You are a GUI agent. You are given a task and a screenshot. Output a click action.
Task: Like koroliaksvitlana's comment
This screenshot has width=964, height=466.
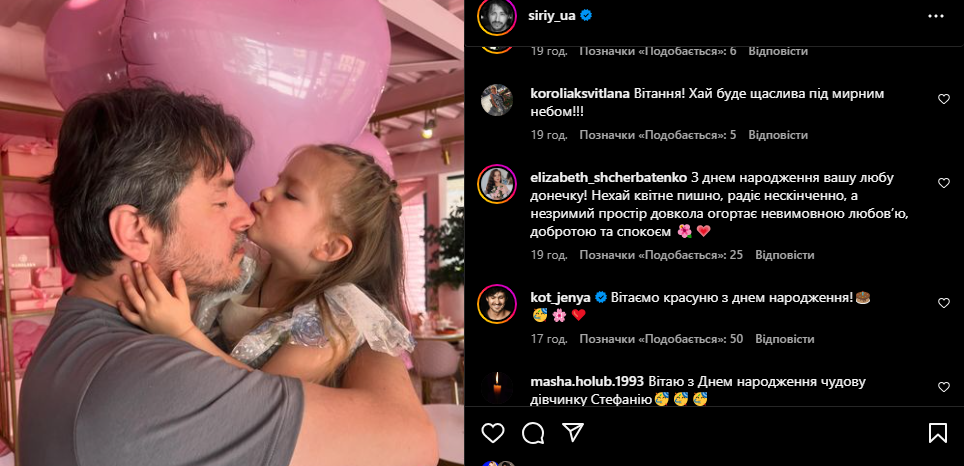click(x=944, y=99)
